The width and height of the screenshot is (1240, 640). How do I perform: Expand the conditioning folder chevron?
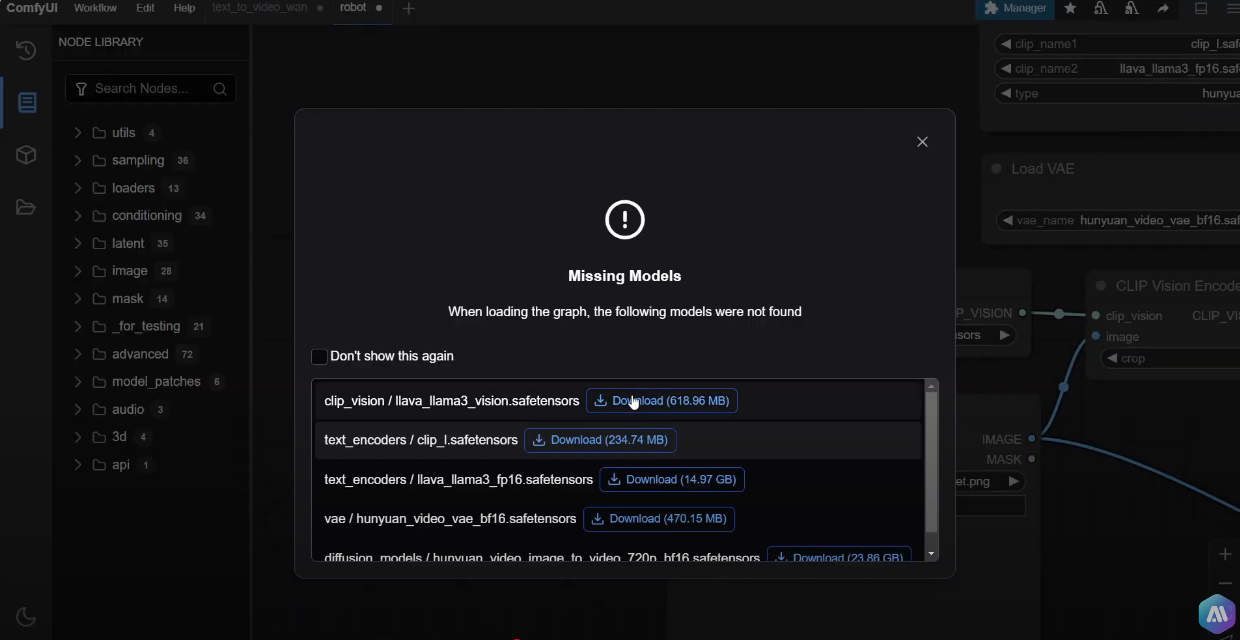pyautogui.click(x=77, y=216)
